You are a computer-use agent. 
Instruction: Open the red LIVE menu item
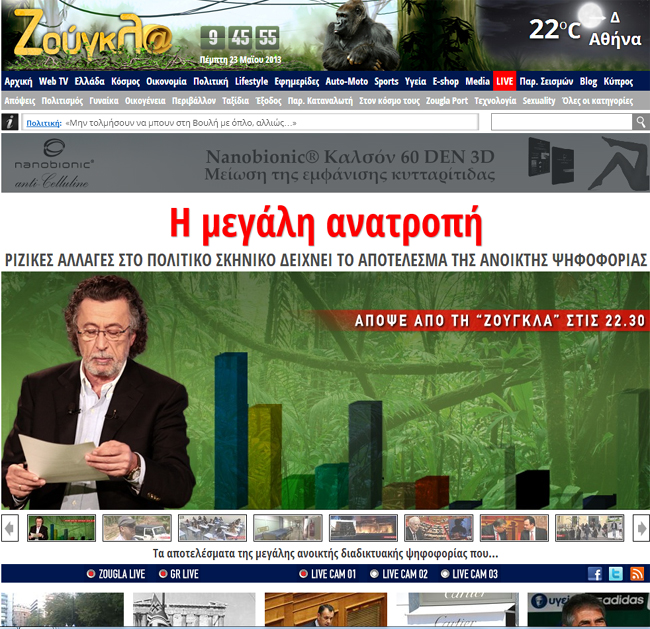coord(504,81)
